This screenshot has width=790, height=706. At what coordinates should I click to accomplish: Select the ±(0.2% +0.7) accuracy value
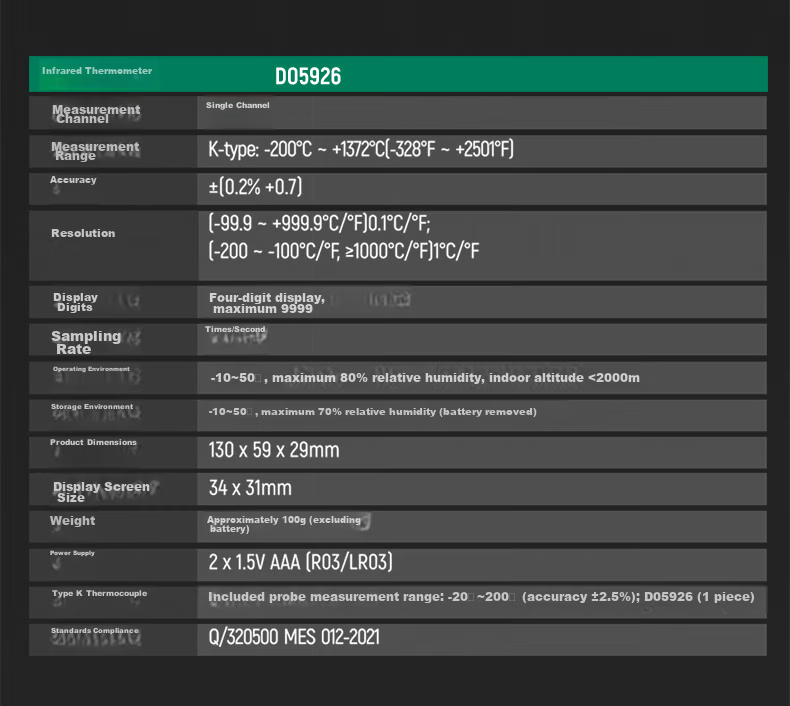(x=255, y=187)
